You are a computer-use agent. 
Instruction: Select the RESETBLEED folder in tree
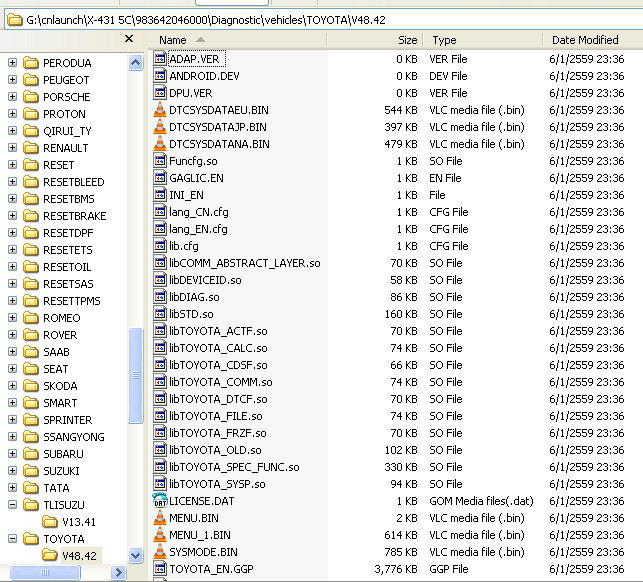point(74,182)
